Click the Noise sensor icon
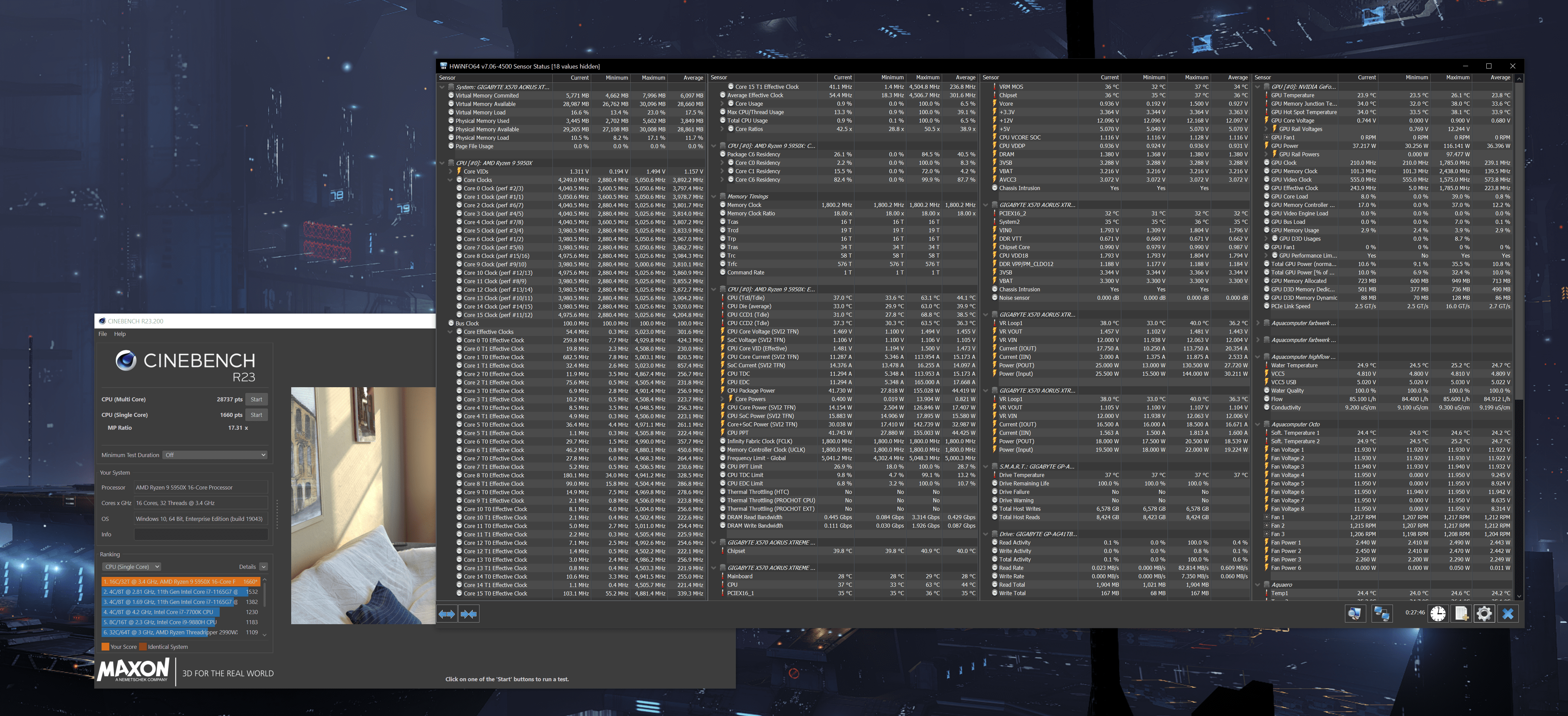Viewport: 1568px width, 716px height. pyautogui.click(x=995, y=298)
